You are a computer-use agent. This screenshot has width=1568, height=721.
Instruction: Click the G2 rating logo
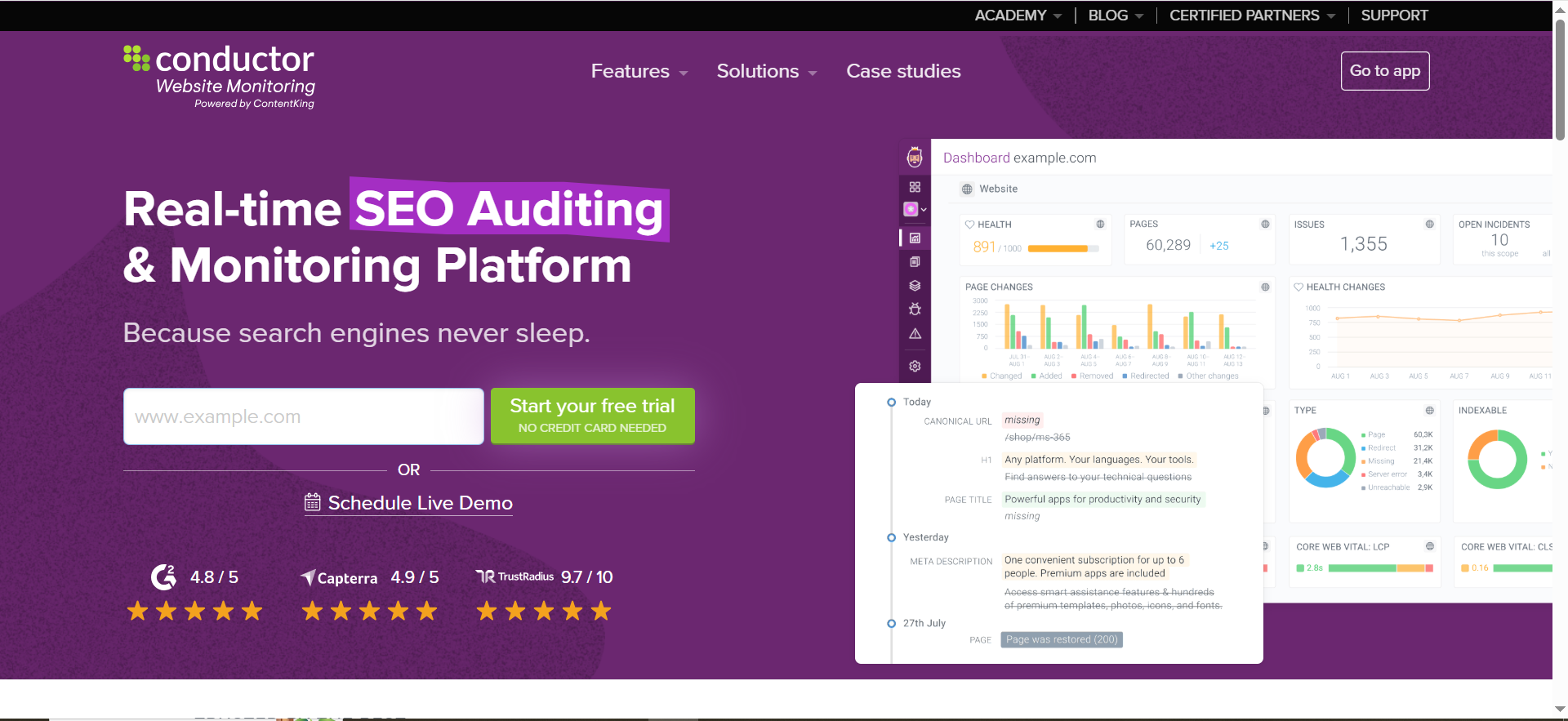click(x=164, y=577)
